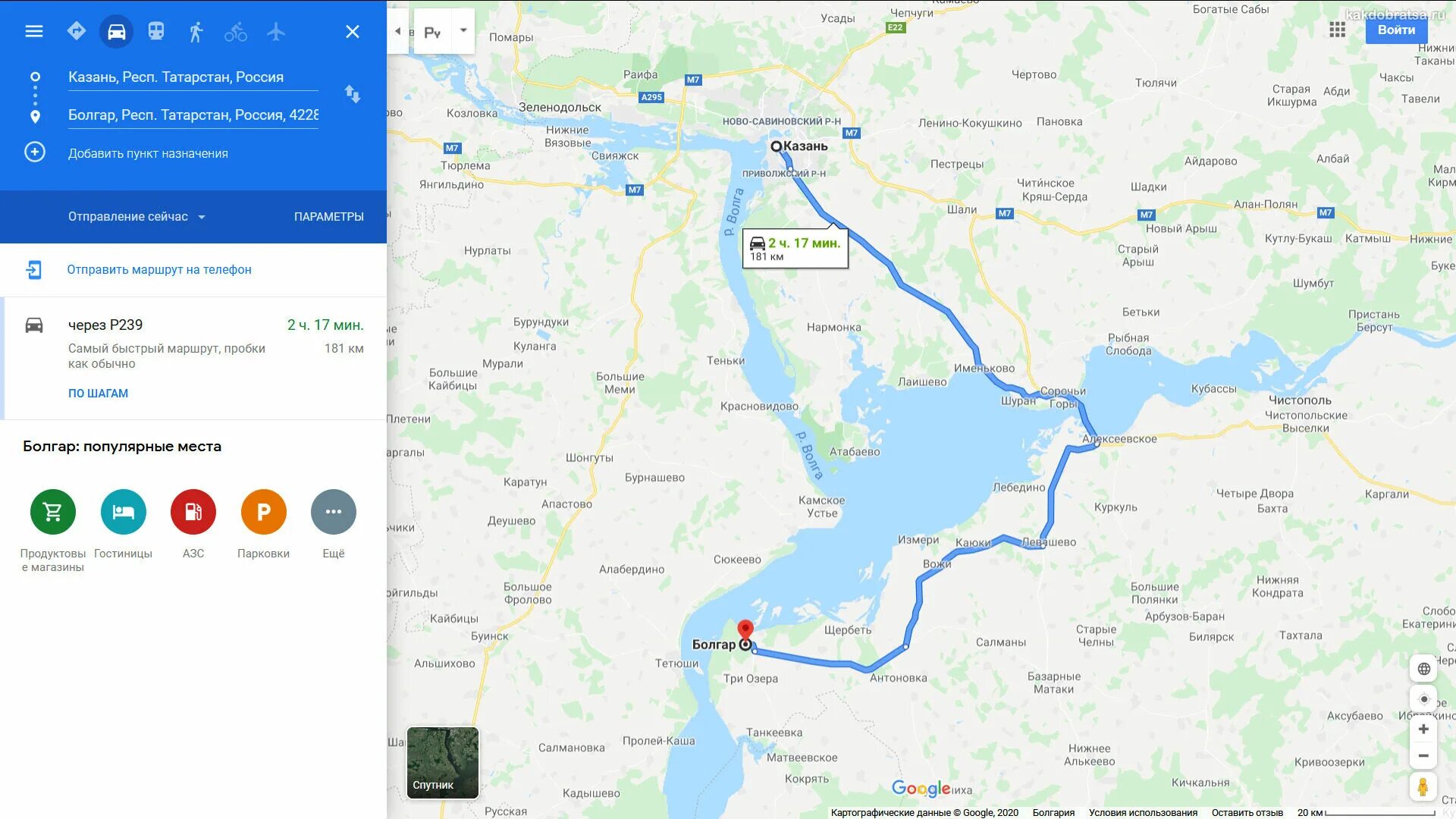Toggle globe view button
This screenshot has width=1456, height=819.
pos(1423,669)
